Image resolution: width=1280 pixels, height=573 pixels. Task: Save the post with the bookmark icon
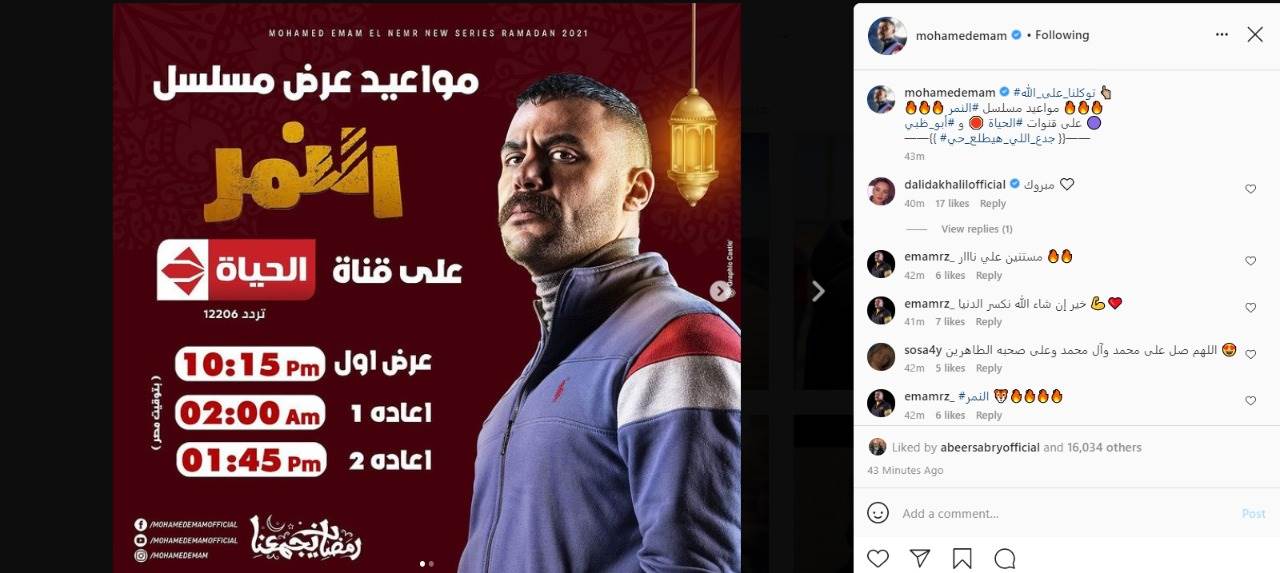pyautogui.click(x=962, y=558)
